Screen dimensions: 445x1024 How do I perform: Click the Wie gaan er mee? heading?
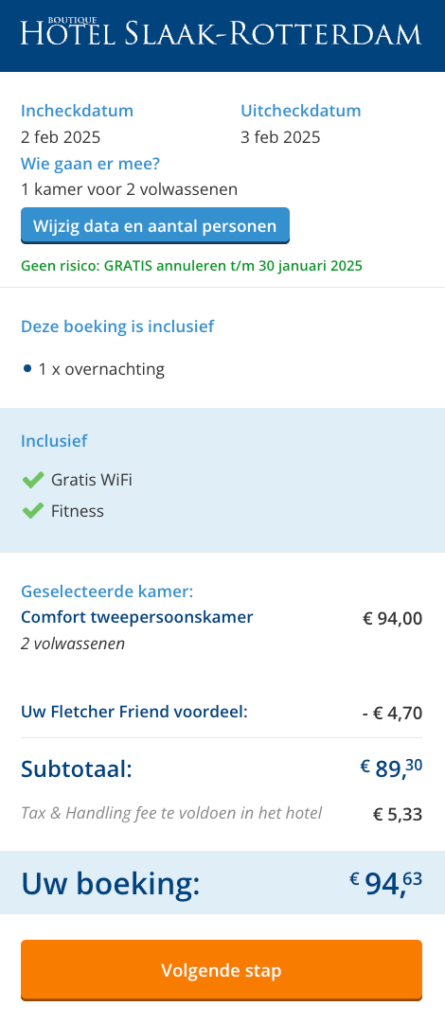[90, 163]
